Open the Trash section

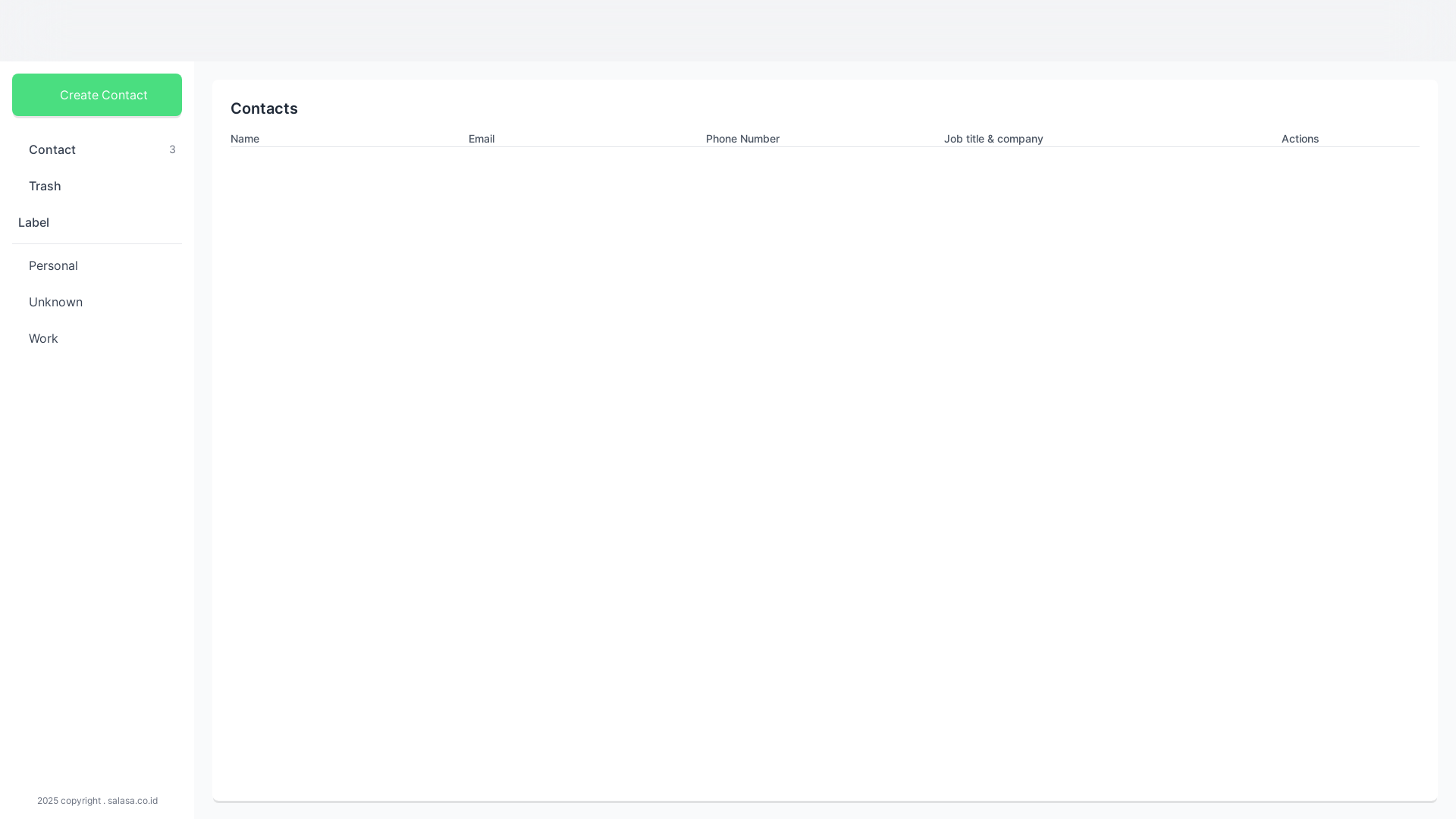pyautogui.click(x=97, y=186)
